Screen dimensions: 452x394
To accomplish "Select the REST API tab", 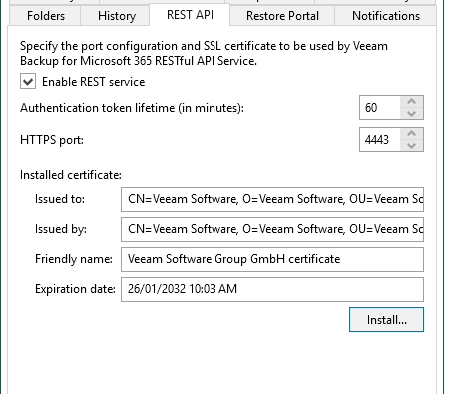I will pyautogui.click(x=190, y=15).
